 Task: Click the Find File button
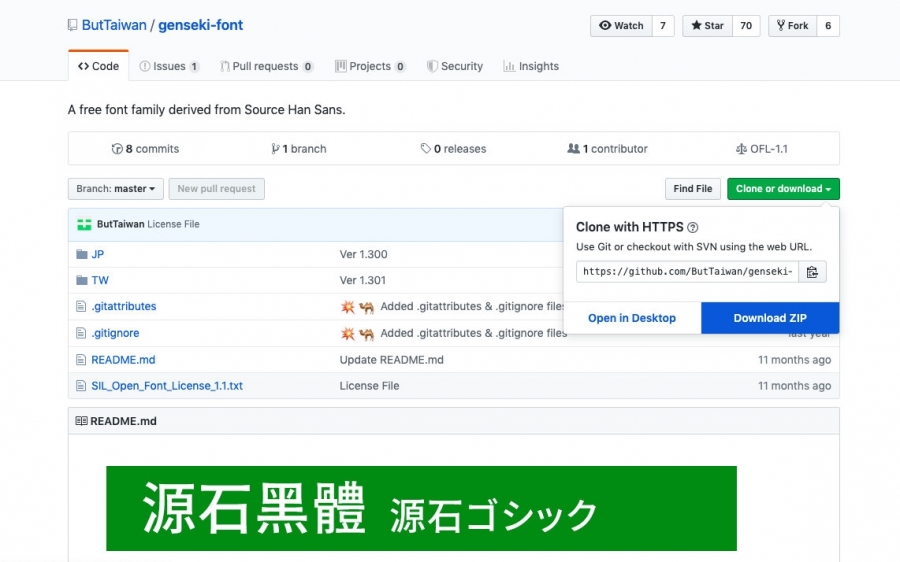[x=693, y=189]
